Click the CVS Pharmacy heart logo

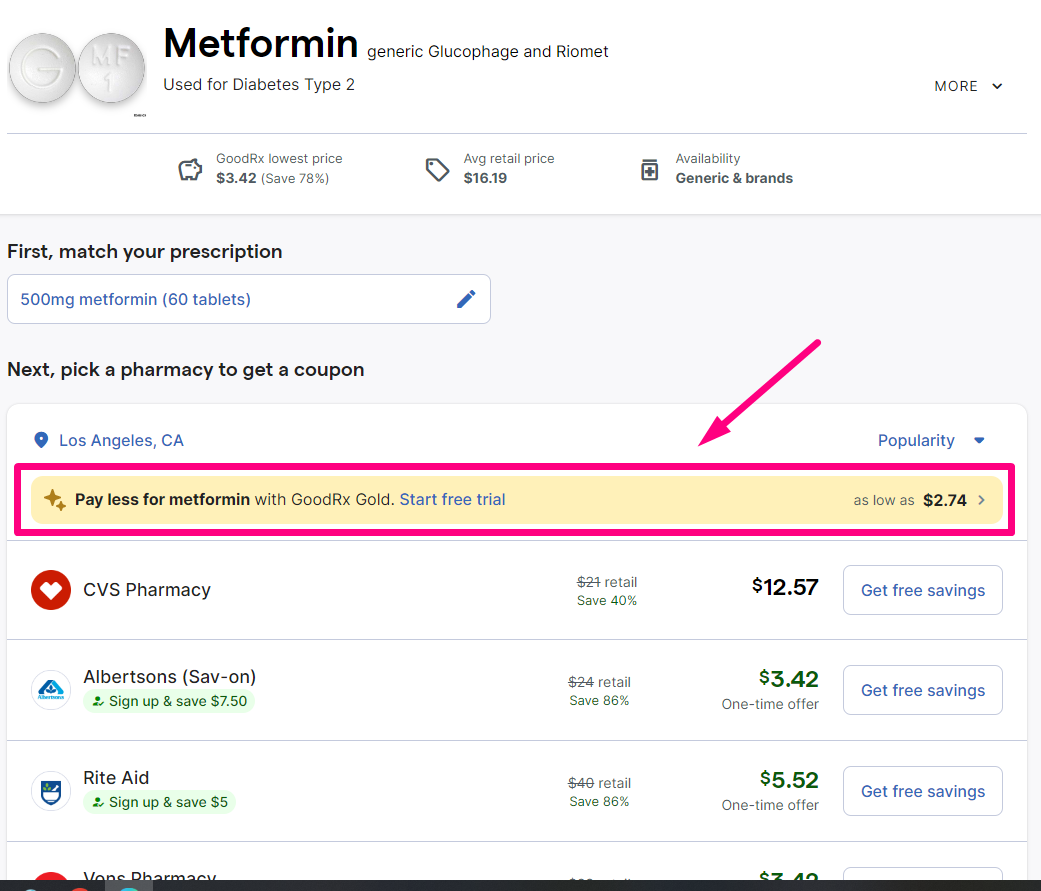point(51,590)
